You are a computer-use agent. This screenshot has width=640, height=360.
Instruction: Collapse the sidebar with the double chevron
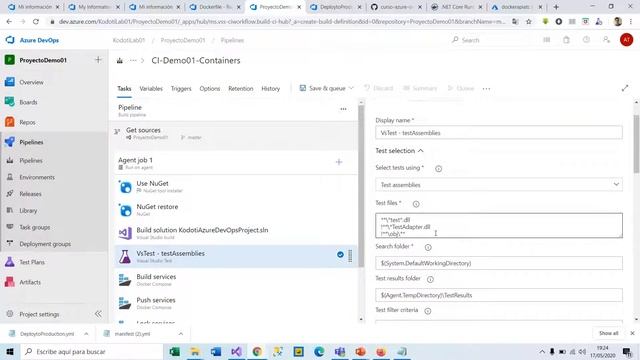tap(98, 314)
